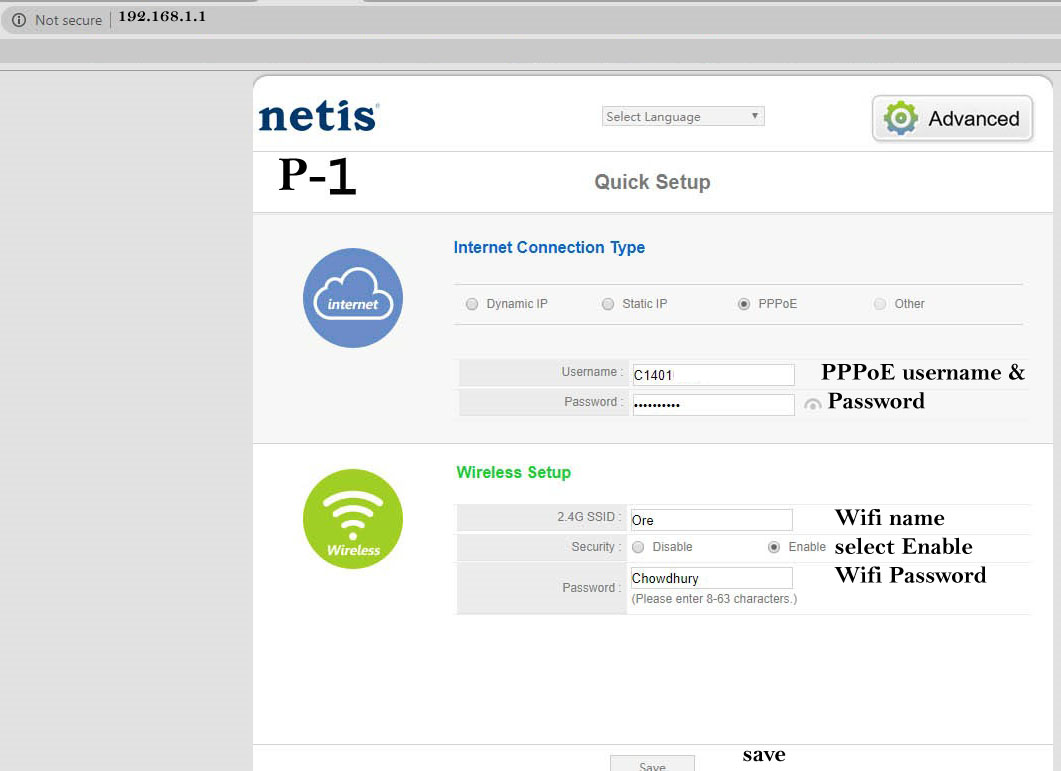Click the Quick Setup heading
Viewport: 1061px width, 771px height.
coord(652,182)
